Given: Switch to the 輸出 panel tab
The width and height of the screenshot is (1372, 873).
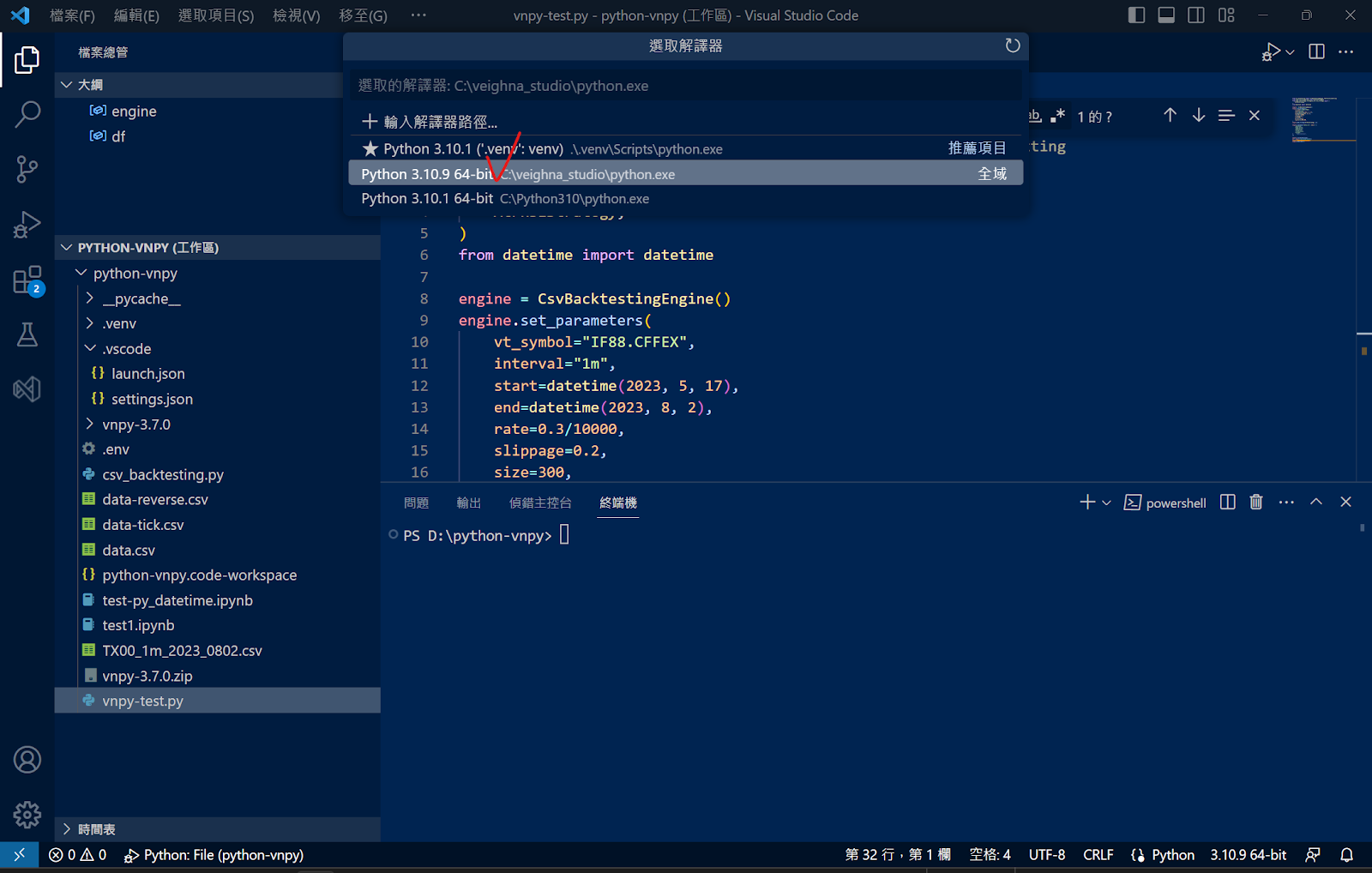Looking at the screenshot, I should [x=469, y=503].
